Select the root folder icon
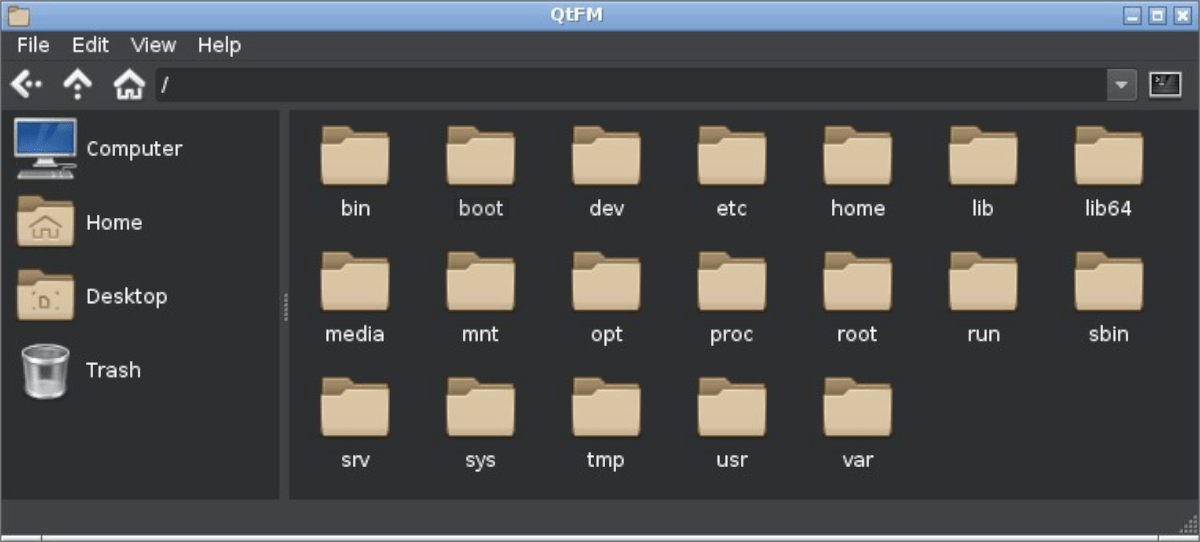 pos(858,282)
